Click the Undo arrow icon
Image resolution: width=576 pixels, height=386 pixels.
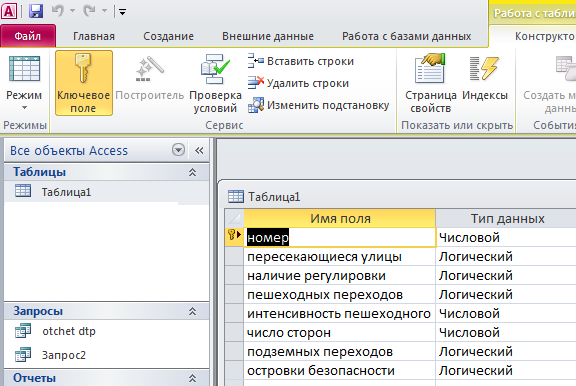coord(58,11)
